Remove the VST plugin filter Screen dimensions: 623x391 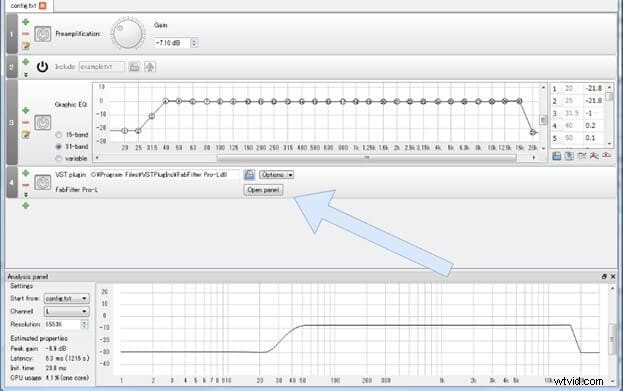(x=26, y=185)
